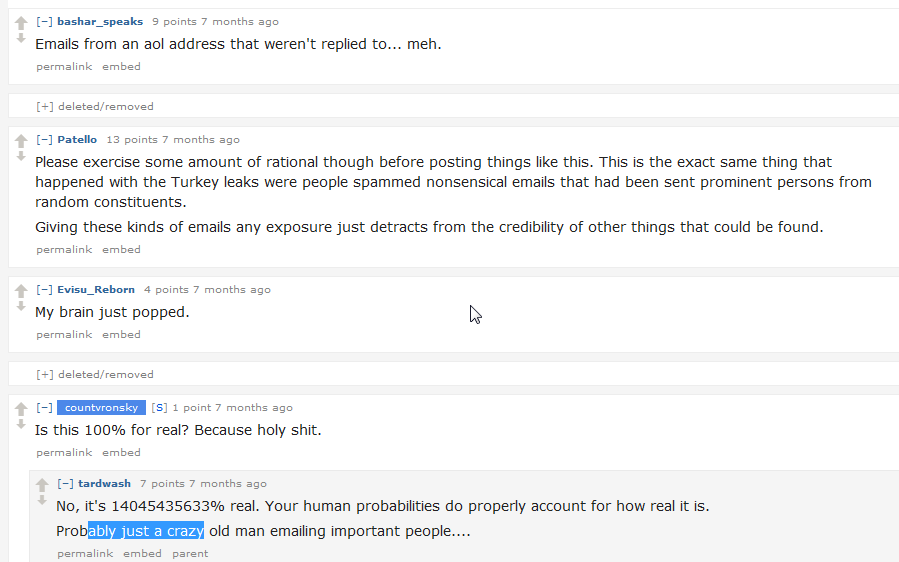899x562 pixels.
Task: Downvote bashar_speaks' comment
Action: 21,38
